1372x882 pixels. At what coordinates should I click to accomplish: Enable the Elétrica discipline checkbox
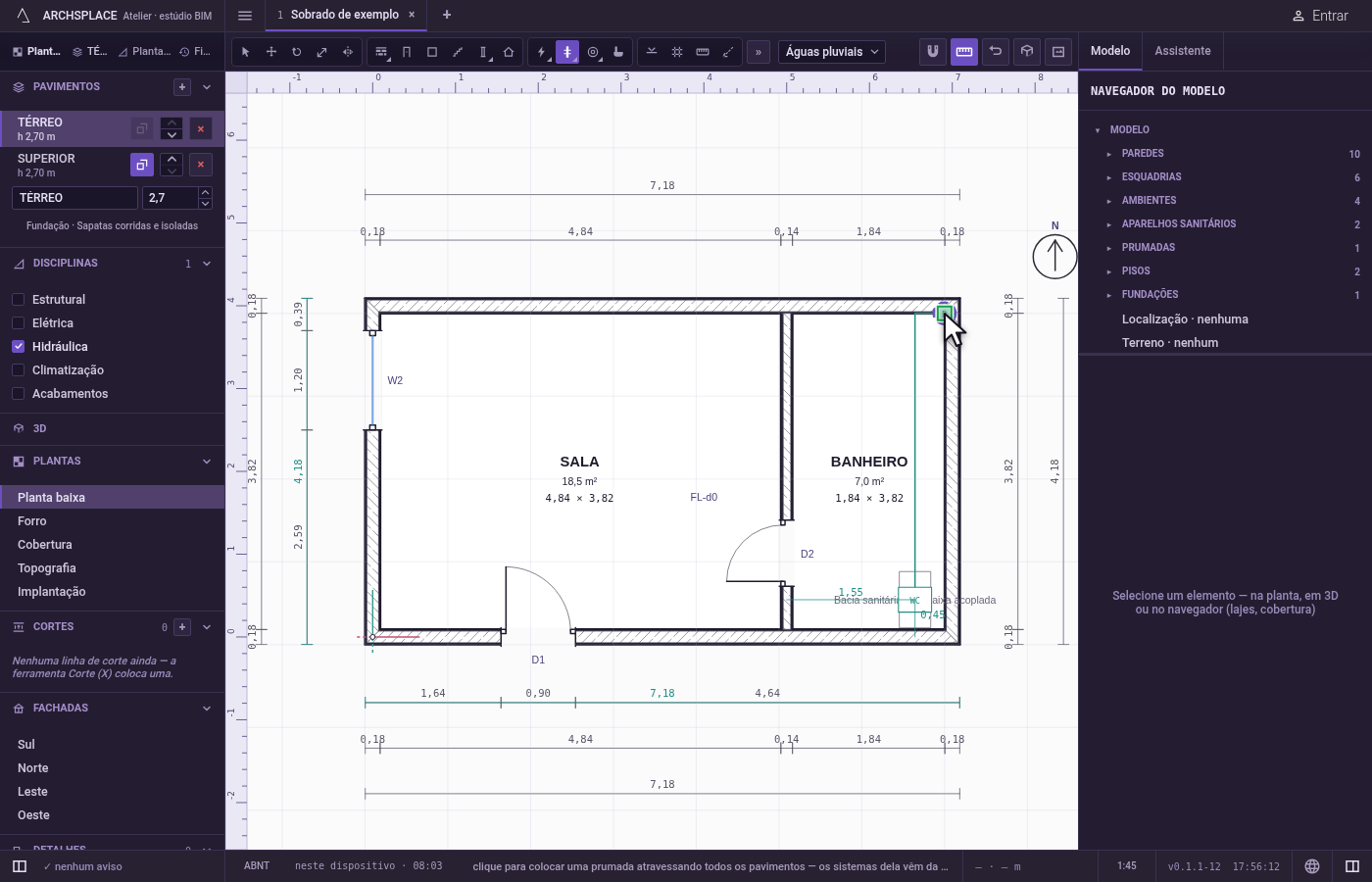point(18,323)
